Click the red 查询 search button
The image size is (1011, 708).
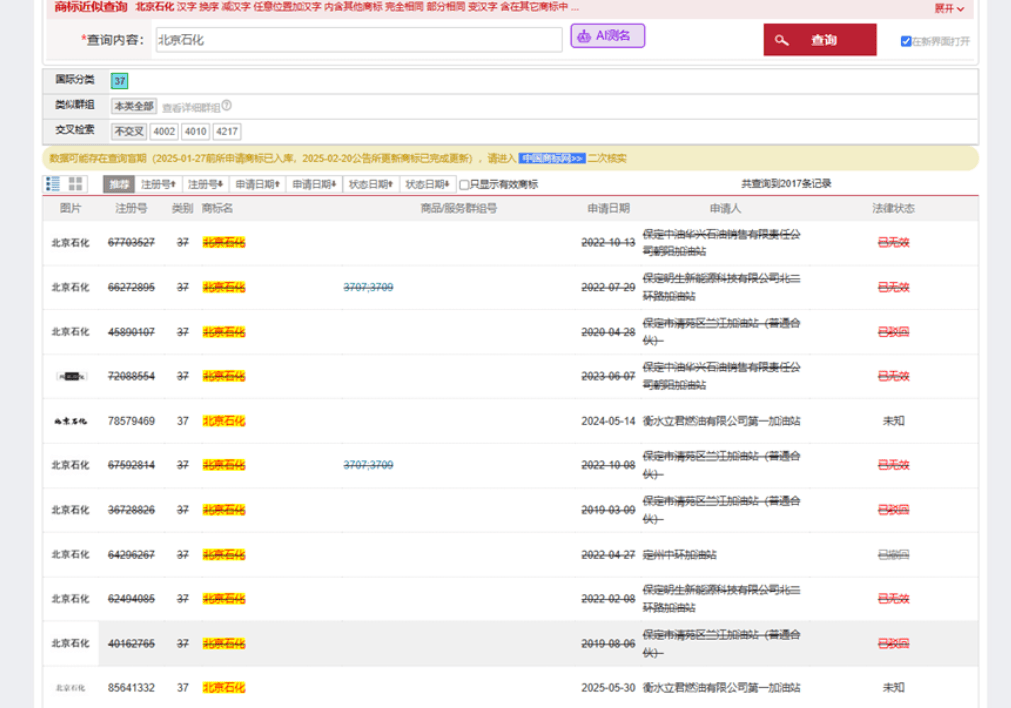819,40
